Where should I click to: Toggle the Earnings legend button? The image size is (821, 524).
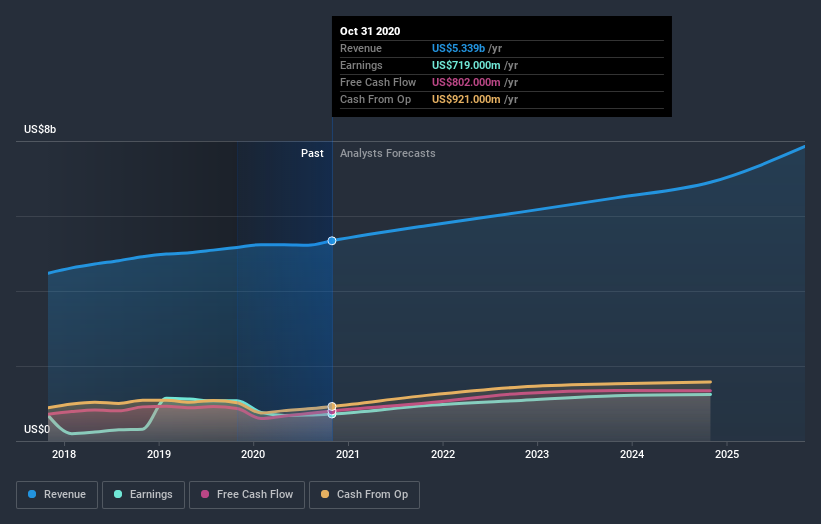coord(143,495)
